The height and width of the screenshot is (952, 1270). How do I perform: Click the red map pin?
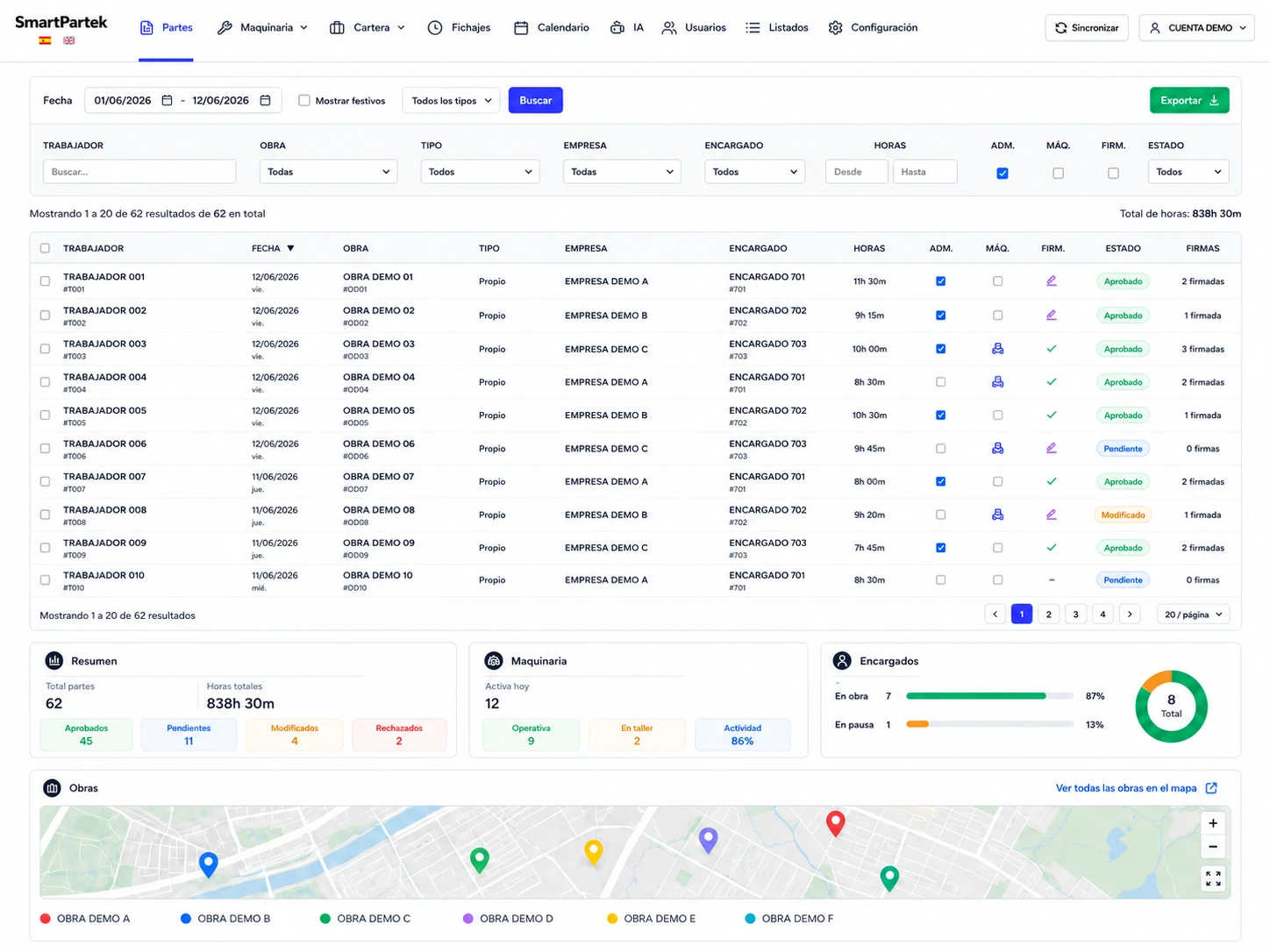836,824
